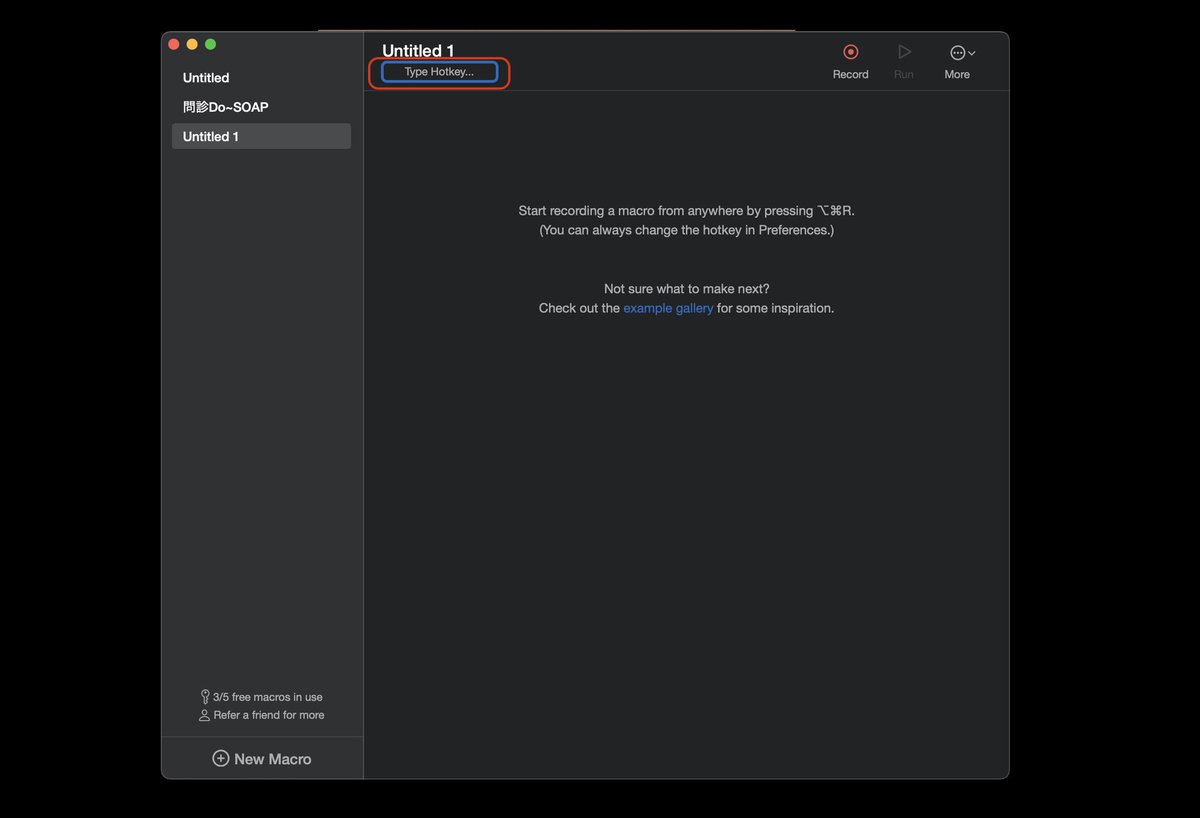This screenshot has width=1200, height=818.
Task: Select the Untitled 1 macro in sidebar
Action: (261, 136)
